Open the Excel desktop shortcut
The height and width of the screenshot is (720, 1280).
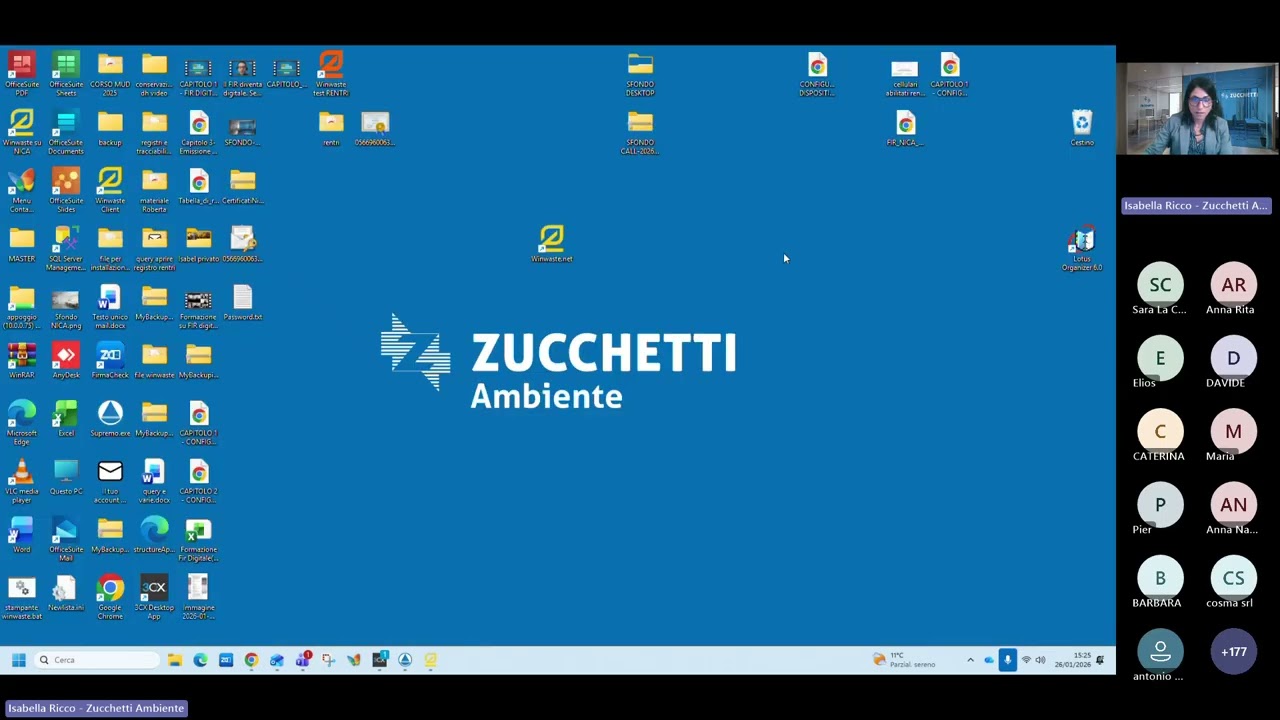click(66, 419)
